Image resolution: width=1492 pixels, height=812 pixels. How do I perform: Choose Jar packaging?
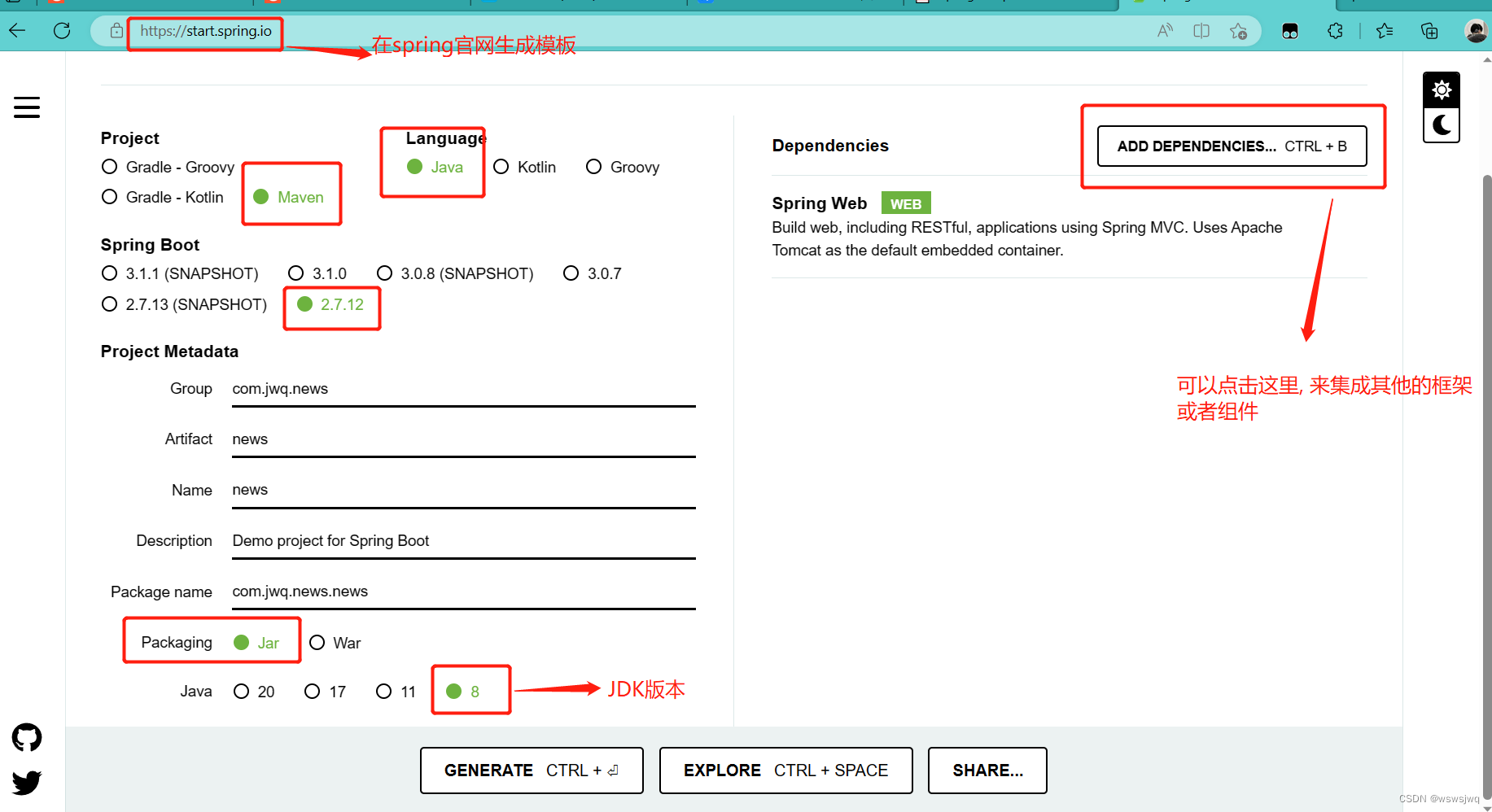tap(256, 643)
